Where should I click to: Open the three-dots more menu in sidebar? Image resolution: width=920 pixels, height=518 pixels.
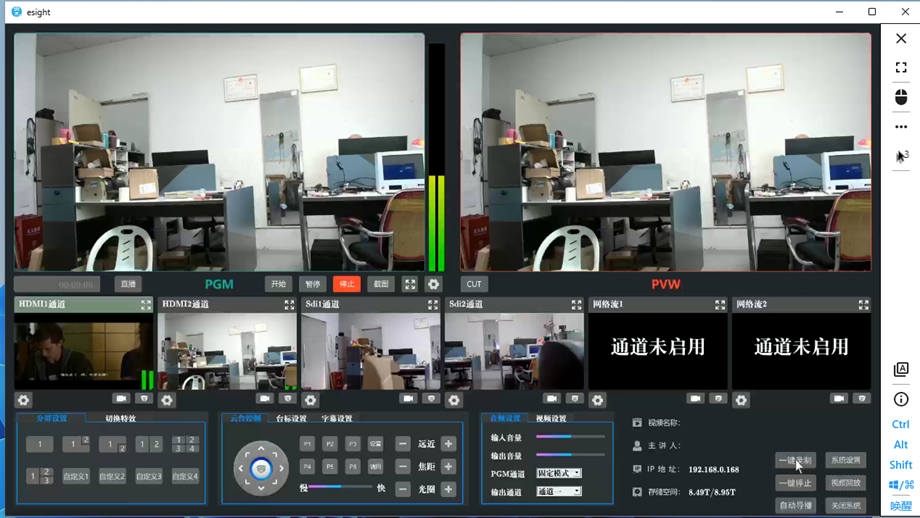900,127
